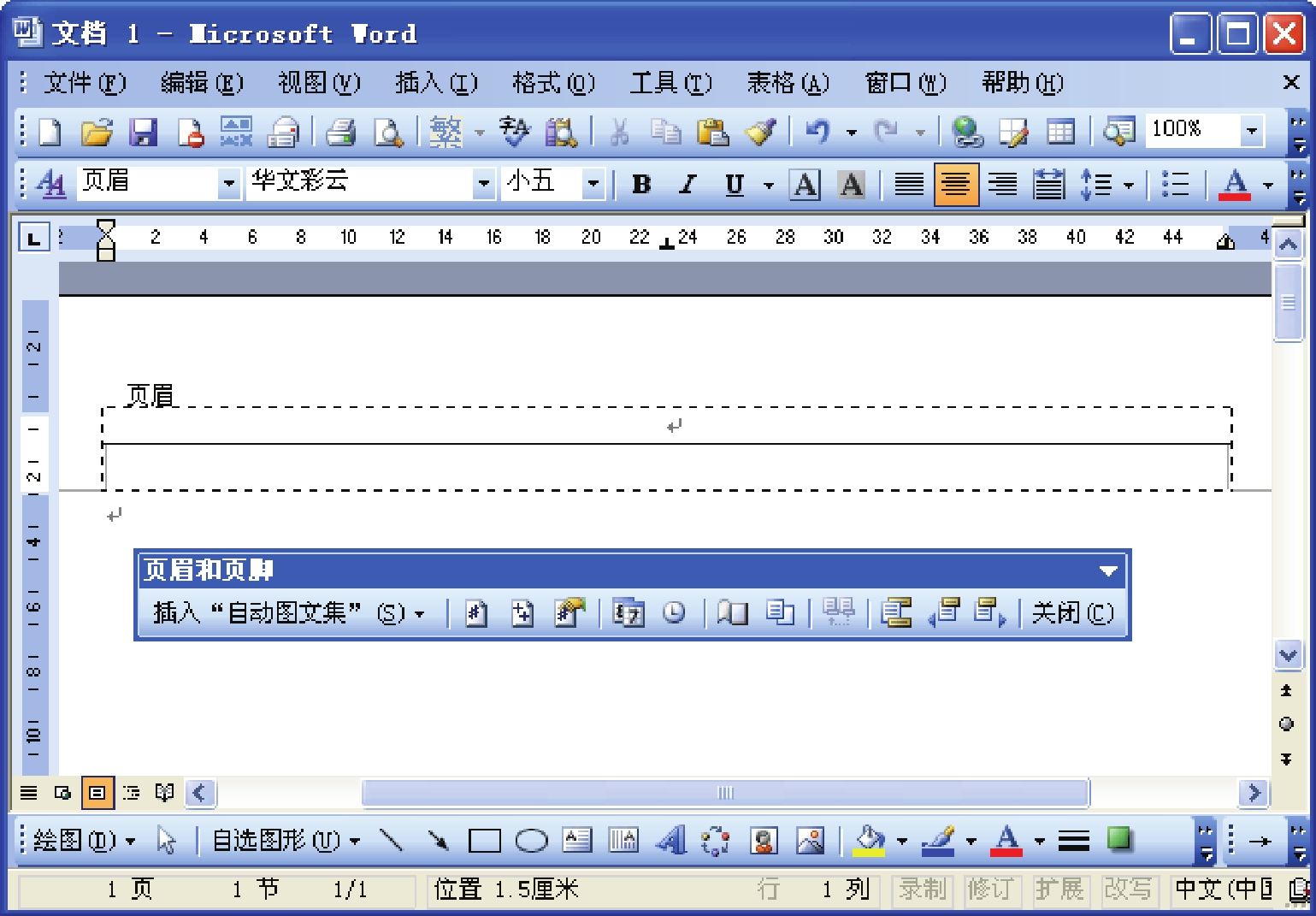
Task: Enable right alignment
Action: (1002, 184)
